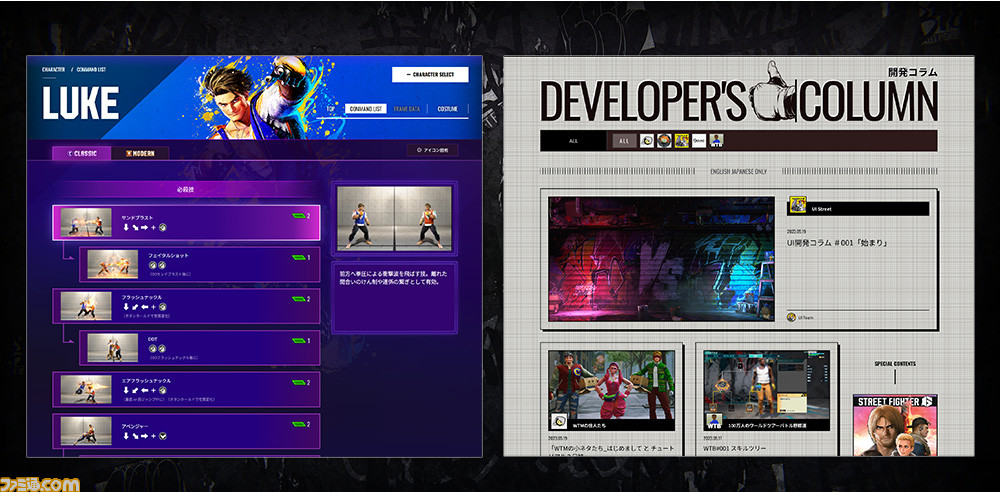Select the COMMAND LIST tab
This screenshot has height=492, width=1000.
click(x=366, y=109)
